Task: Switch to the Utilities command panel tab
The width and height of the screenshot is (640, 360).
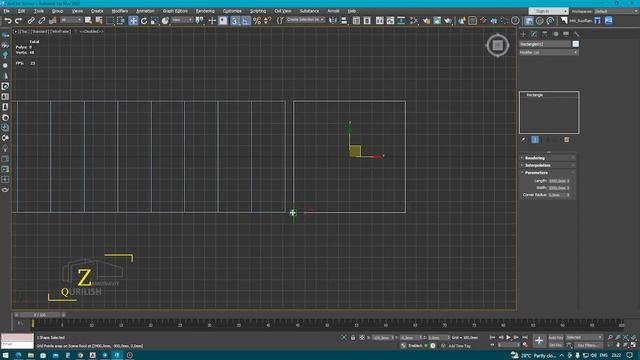Action: [x=576, y=34]
